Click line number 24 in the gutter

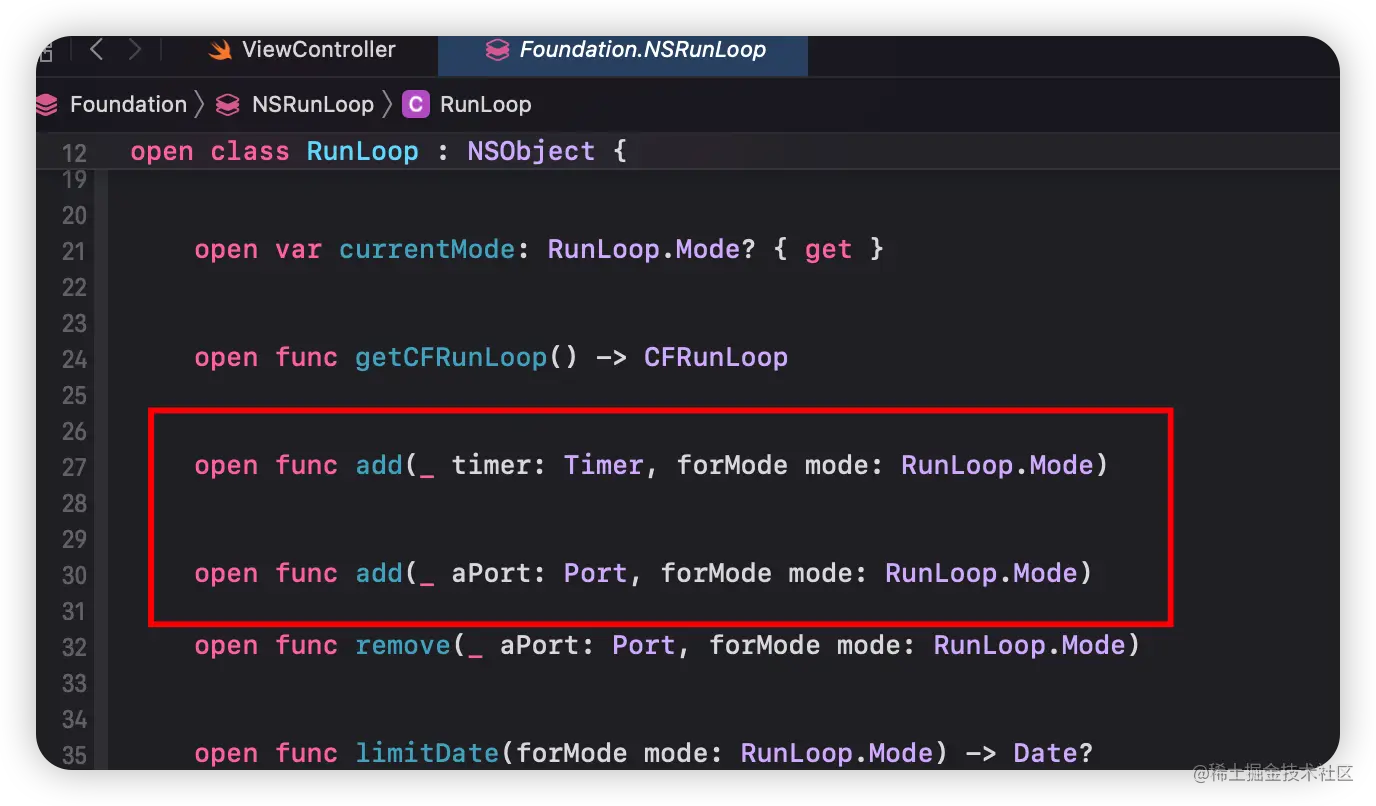pos(74,359)
